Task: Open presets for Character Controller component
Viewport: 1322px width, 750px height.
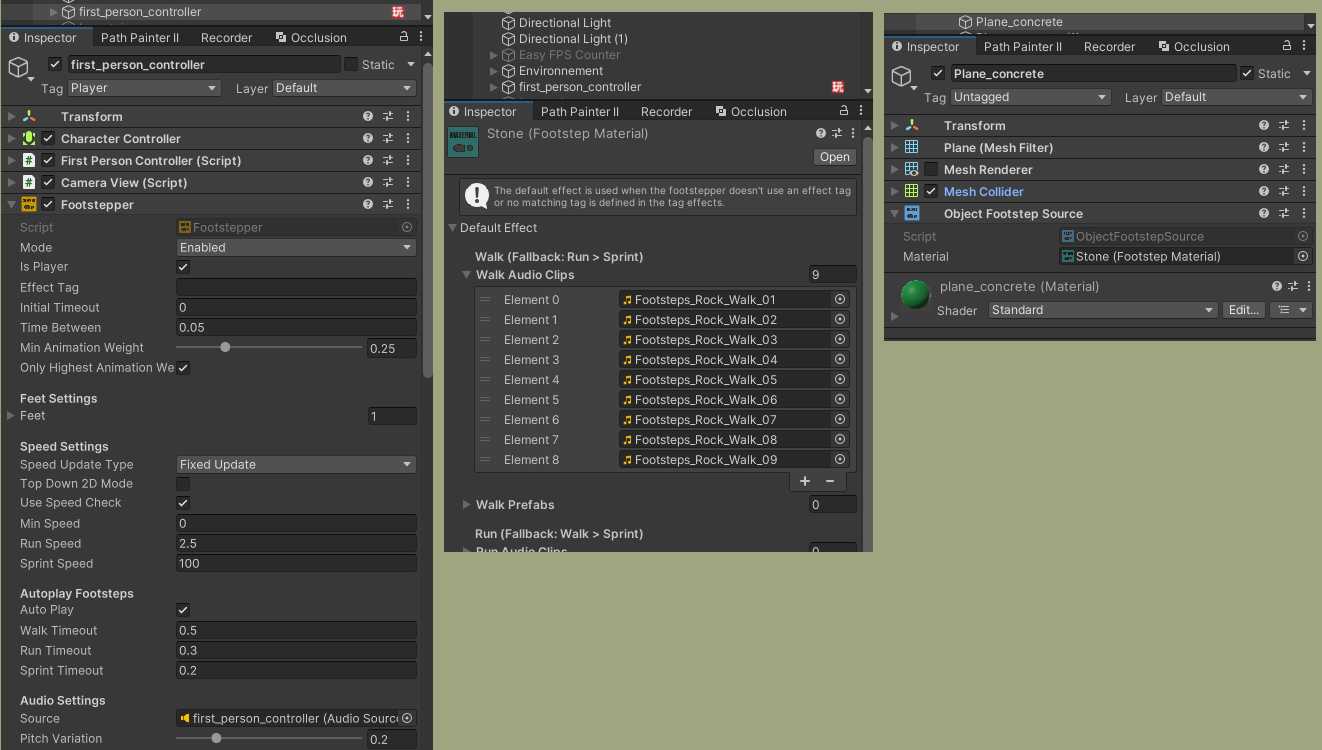Action: (388, 139)
